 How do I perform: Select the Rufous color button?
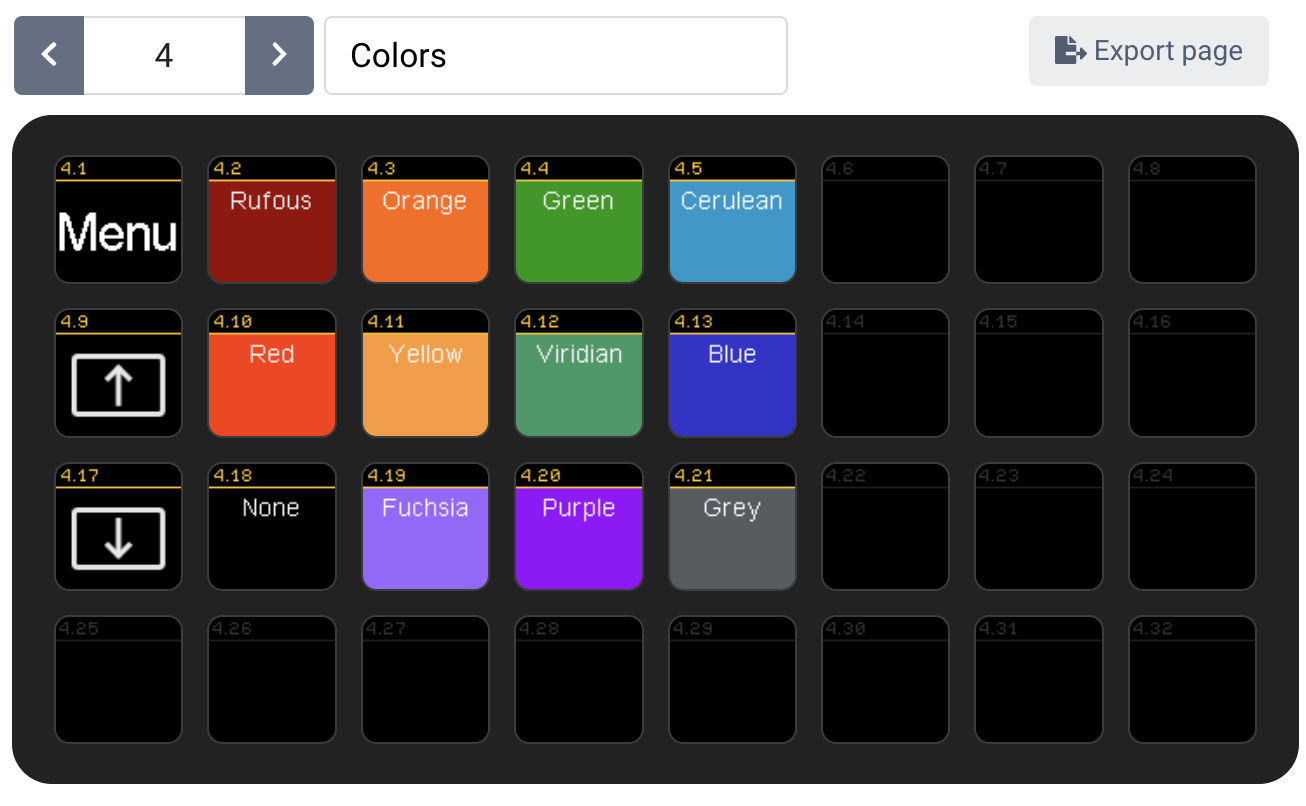[x=271, y=221]
